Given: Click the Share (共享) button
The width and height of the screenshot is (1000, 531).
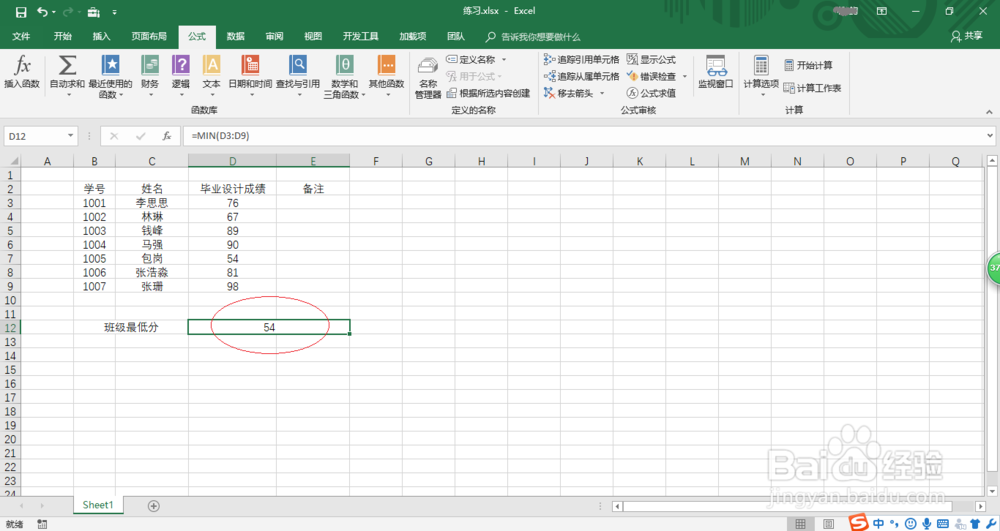Looking at the screenshot, I should point(967,36).
